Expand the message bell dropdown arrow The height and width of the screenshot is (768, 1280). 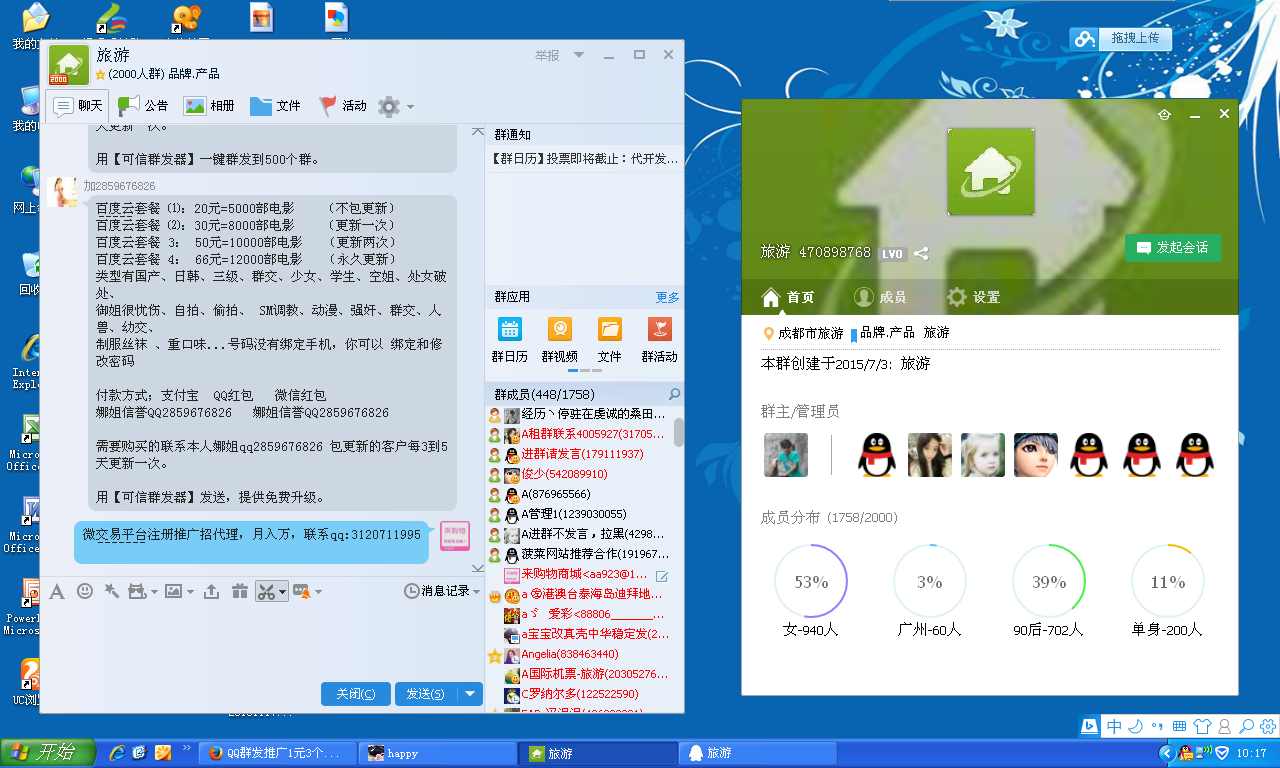click(318, 592)
